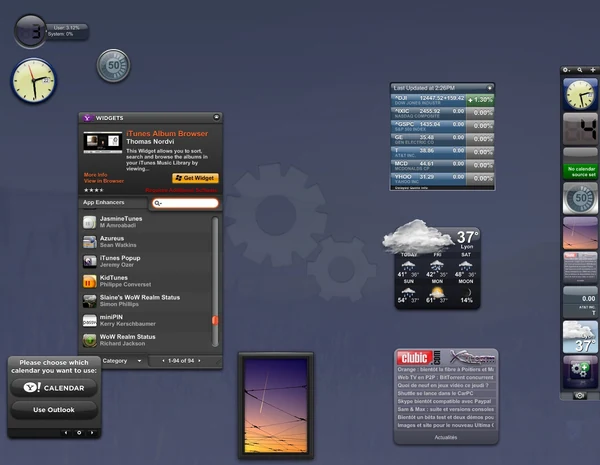Click the CPU monitor widget
Viewport: 600px width, 465px height.
[51, 31]
